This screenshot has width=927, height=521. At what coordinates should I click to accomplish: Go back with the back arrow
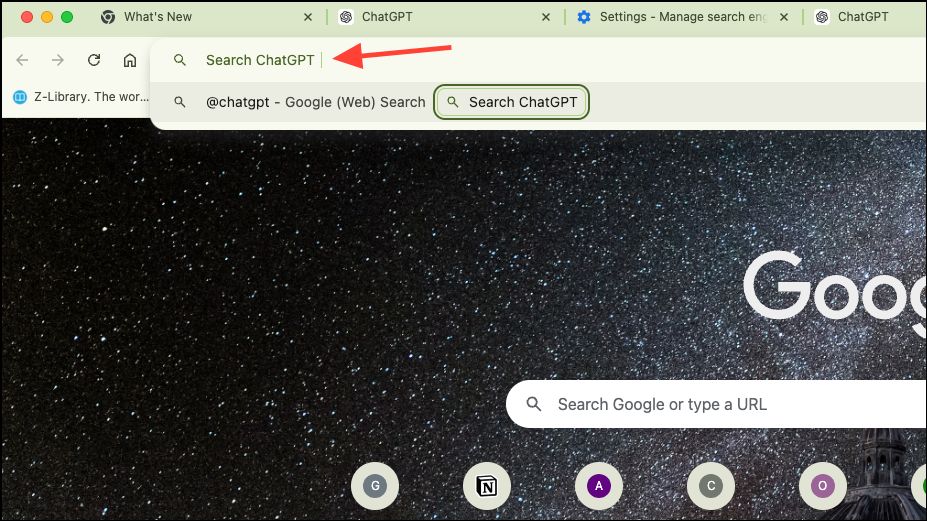(22, 60)
